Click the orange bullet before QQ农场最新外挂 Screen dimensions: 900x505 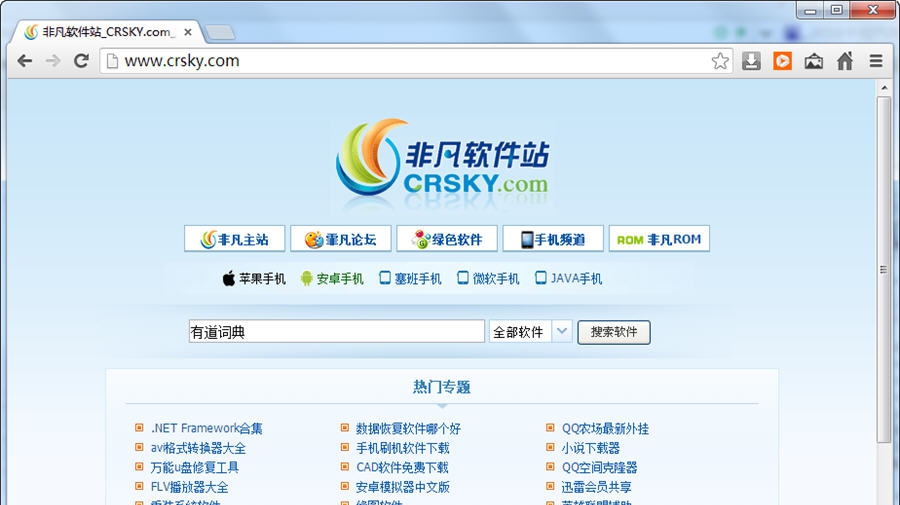coord(550,428)
